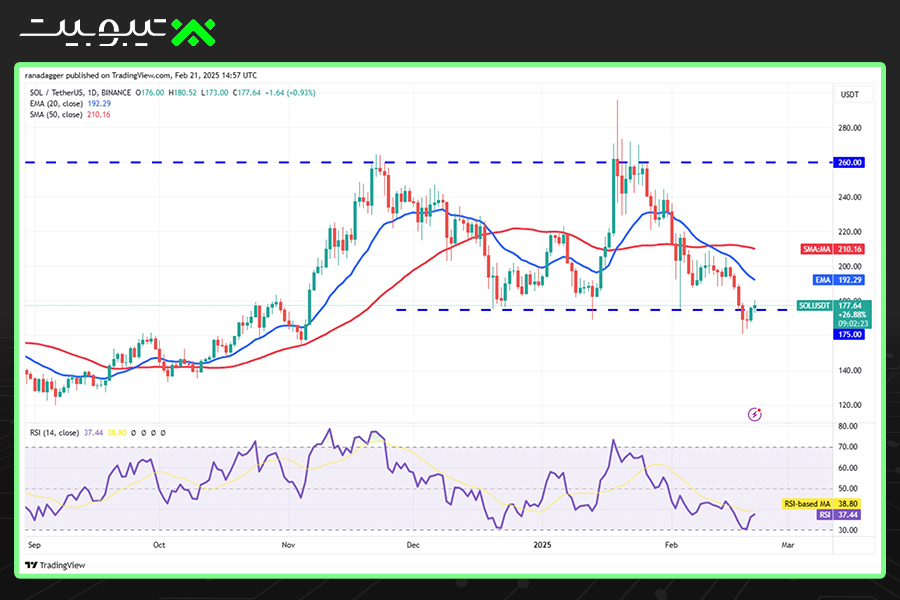Click the purple 37.44 value in the RSI legend

tap(94, 432)
